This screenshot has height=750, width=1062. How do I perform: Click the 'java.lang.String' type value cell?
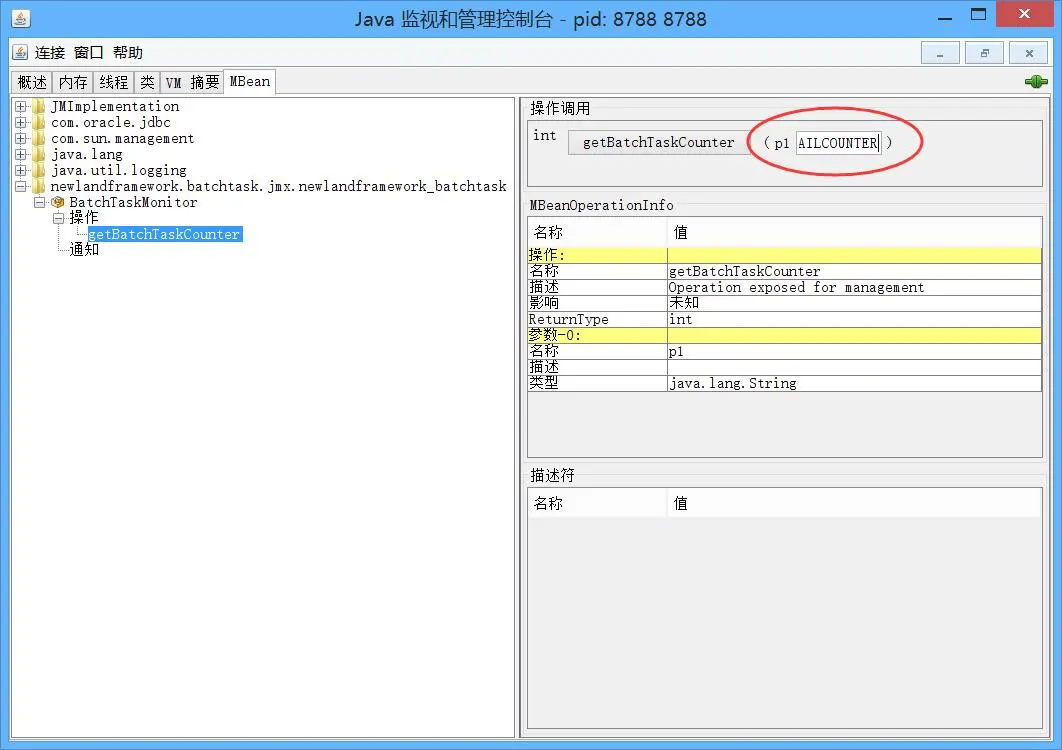pos(854,383)
